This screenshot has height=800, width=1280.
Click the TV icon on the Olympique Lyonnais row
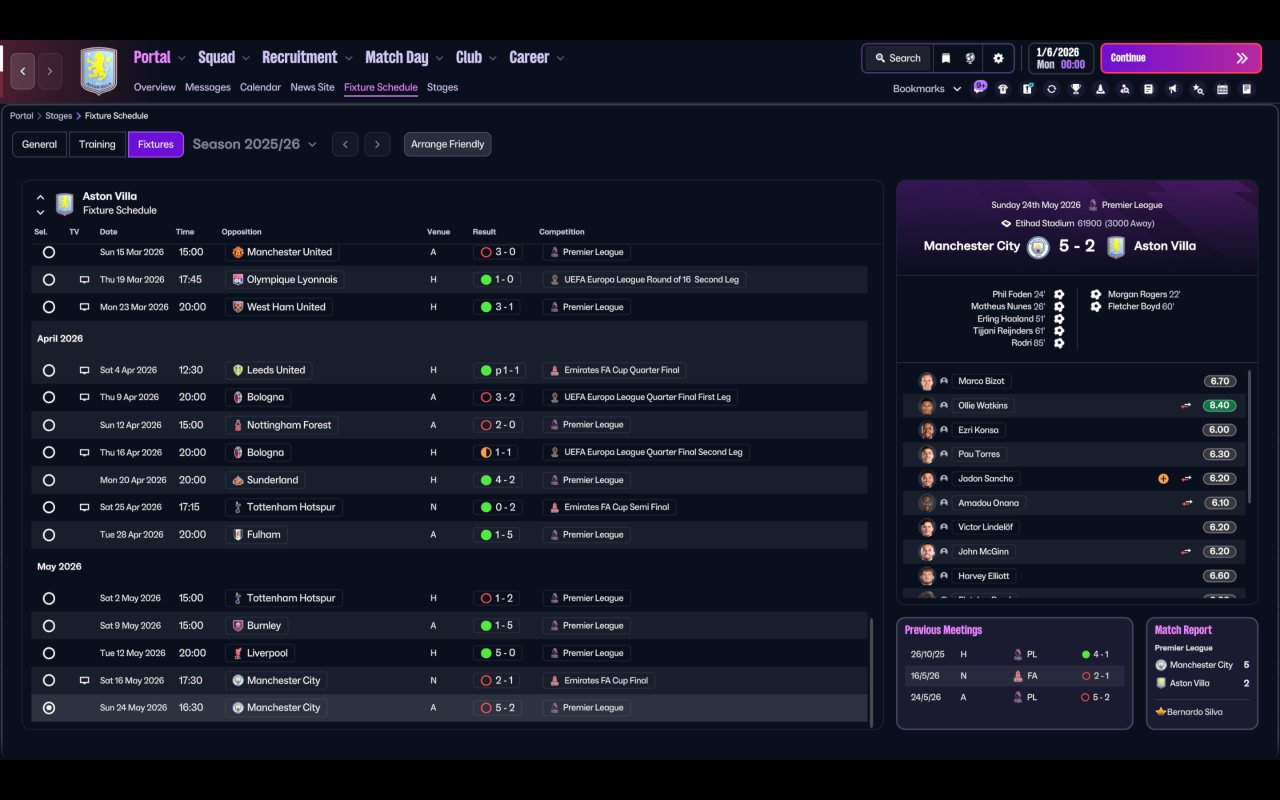point(85,280)
